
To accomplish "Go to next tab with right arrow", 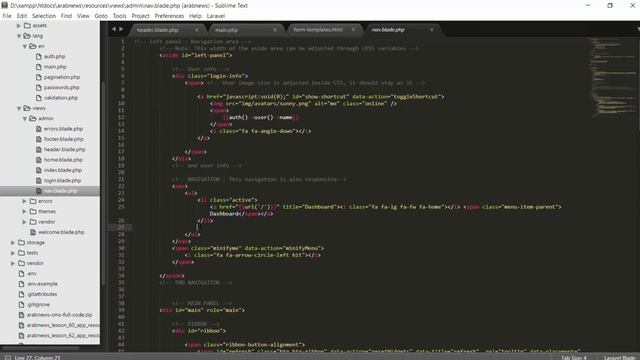I will point(121,29).
